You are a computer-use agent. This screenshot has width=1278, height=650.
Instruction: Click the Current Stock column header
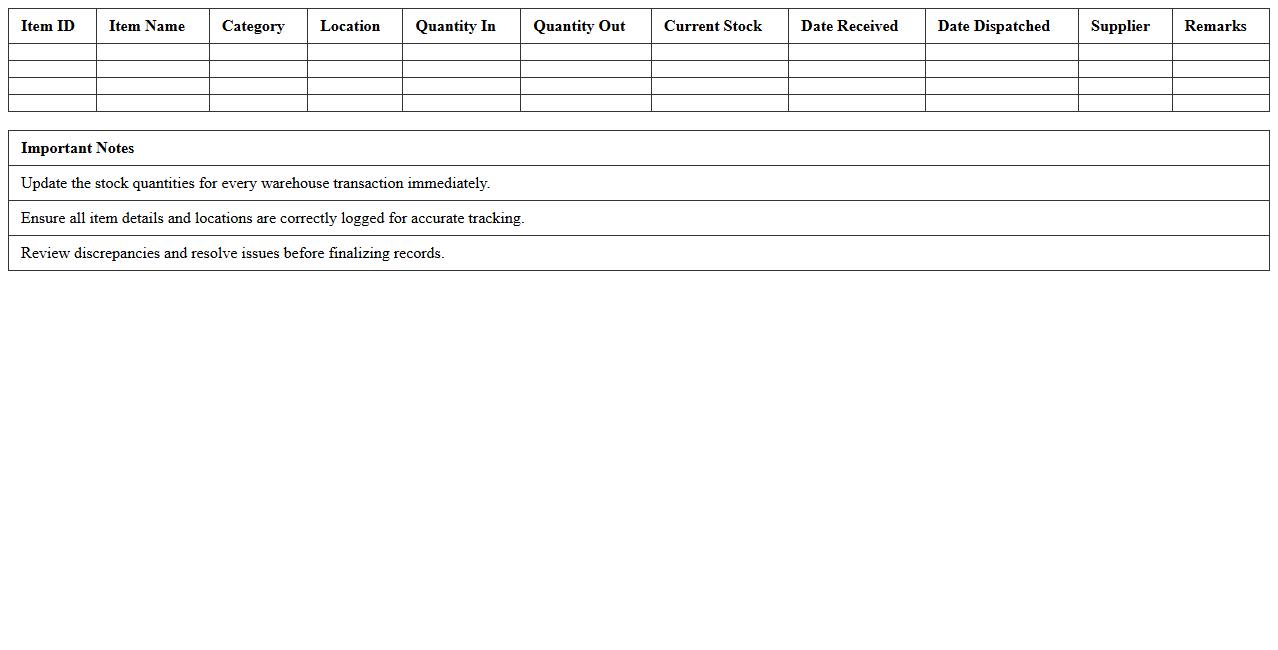click(x=713, y=26)
